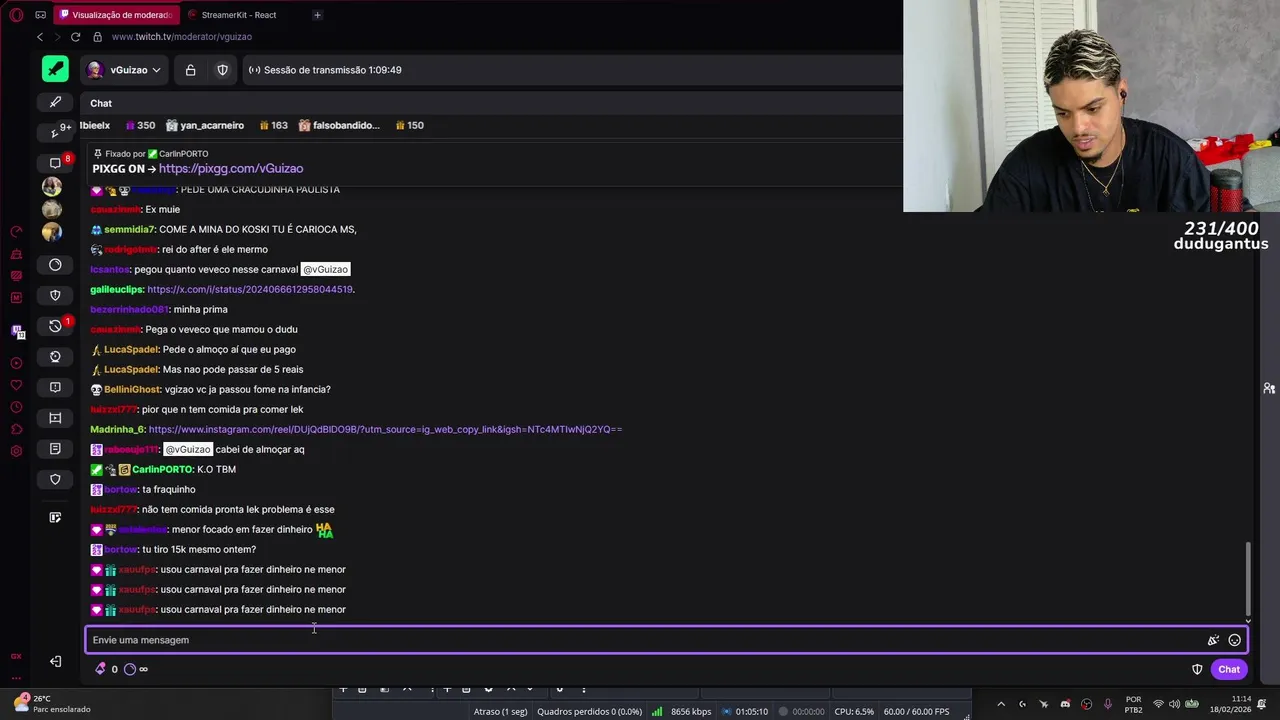Open the widget edit icon in mod sidebar
Screen dimensions: 1280x720
tap(55, 517)
